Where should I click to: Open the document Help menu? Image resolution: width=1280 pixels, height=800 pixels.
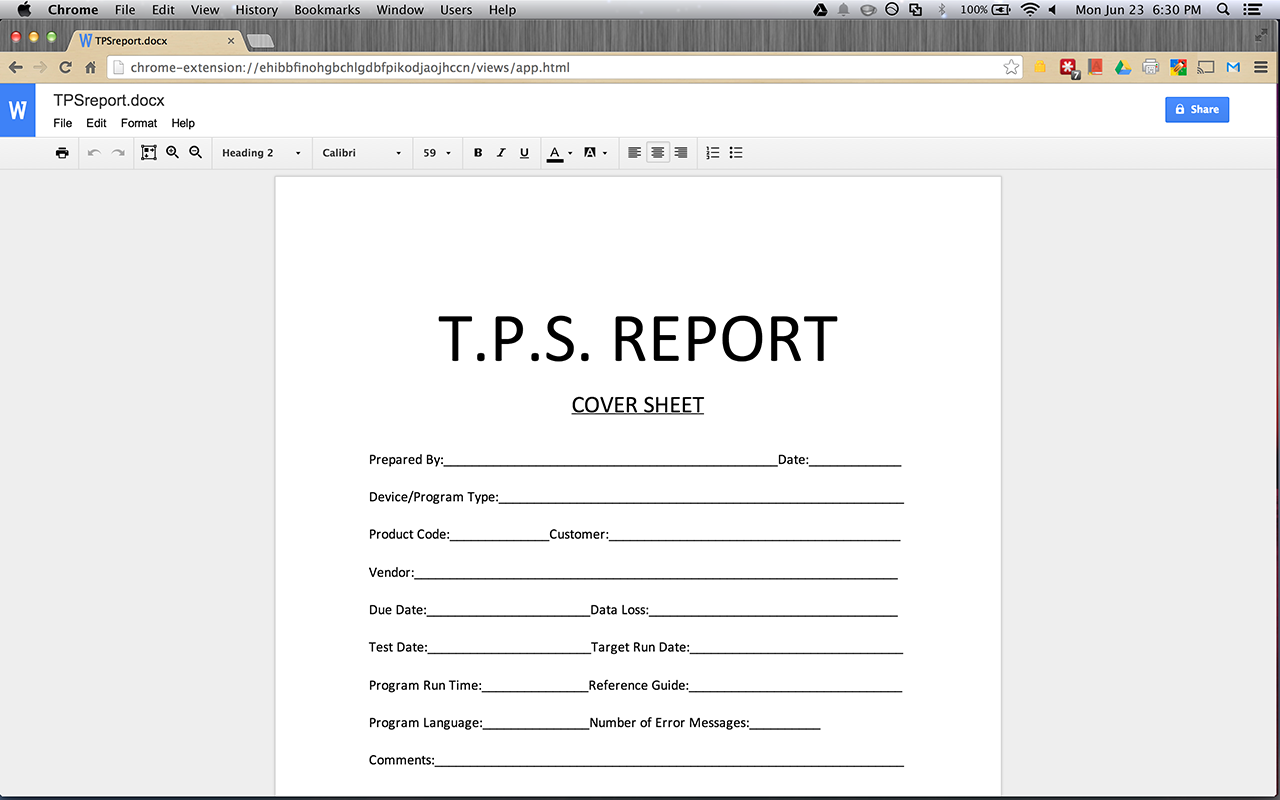coord(183,123)
